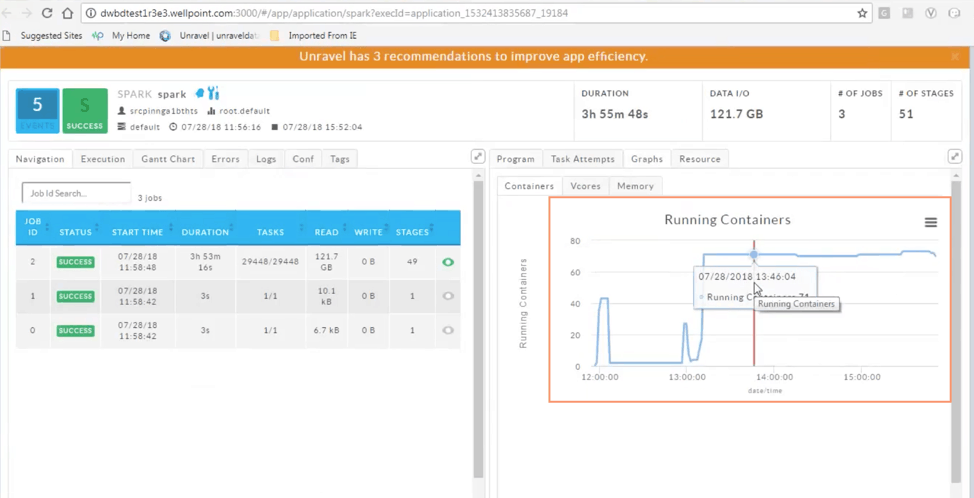Click the clock icon before start time

(x=173, y=127)
